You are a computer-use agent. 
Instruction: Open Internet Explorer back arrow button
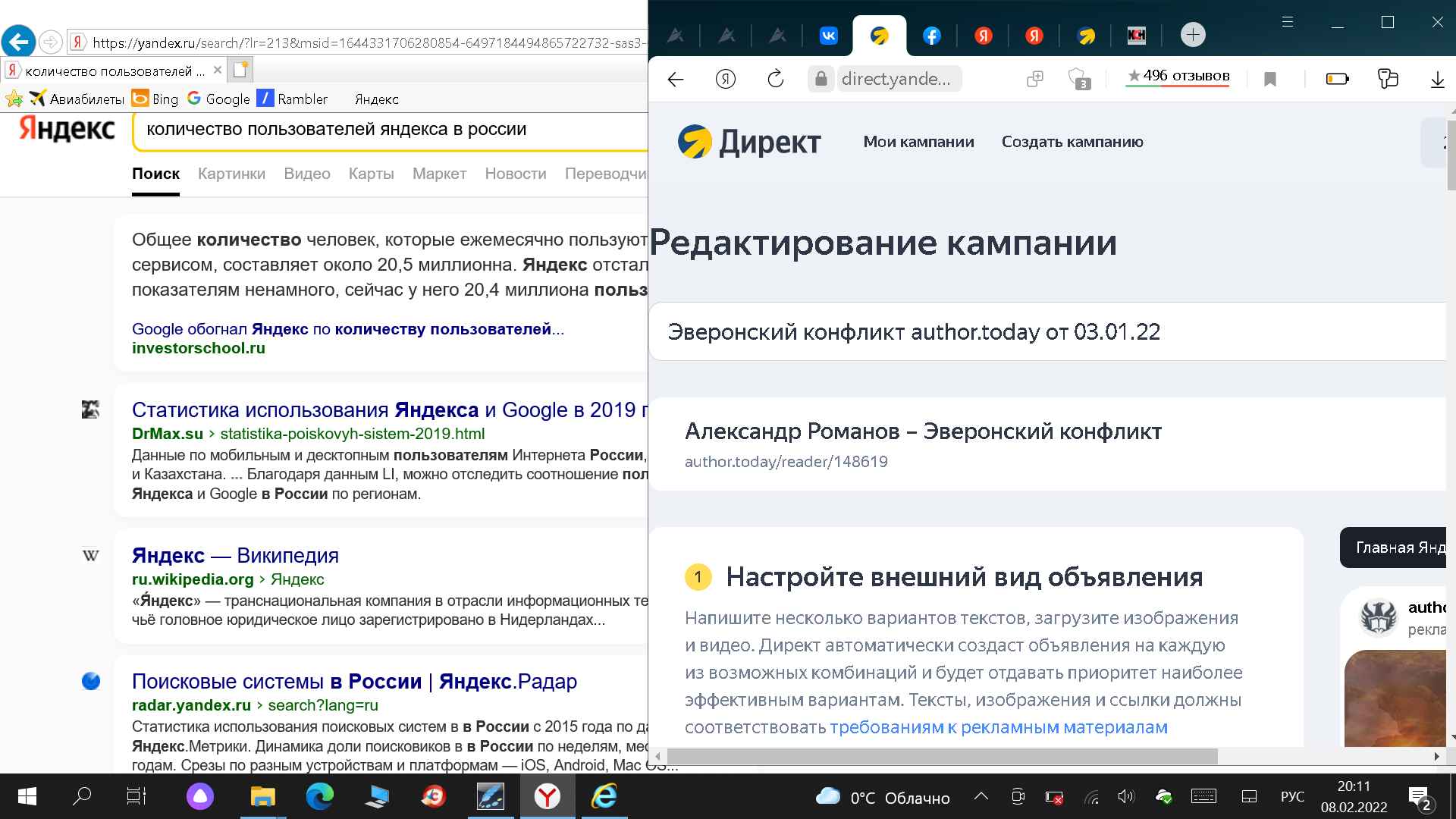point(19,41)
